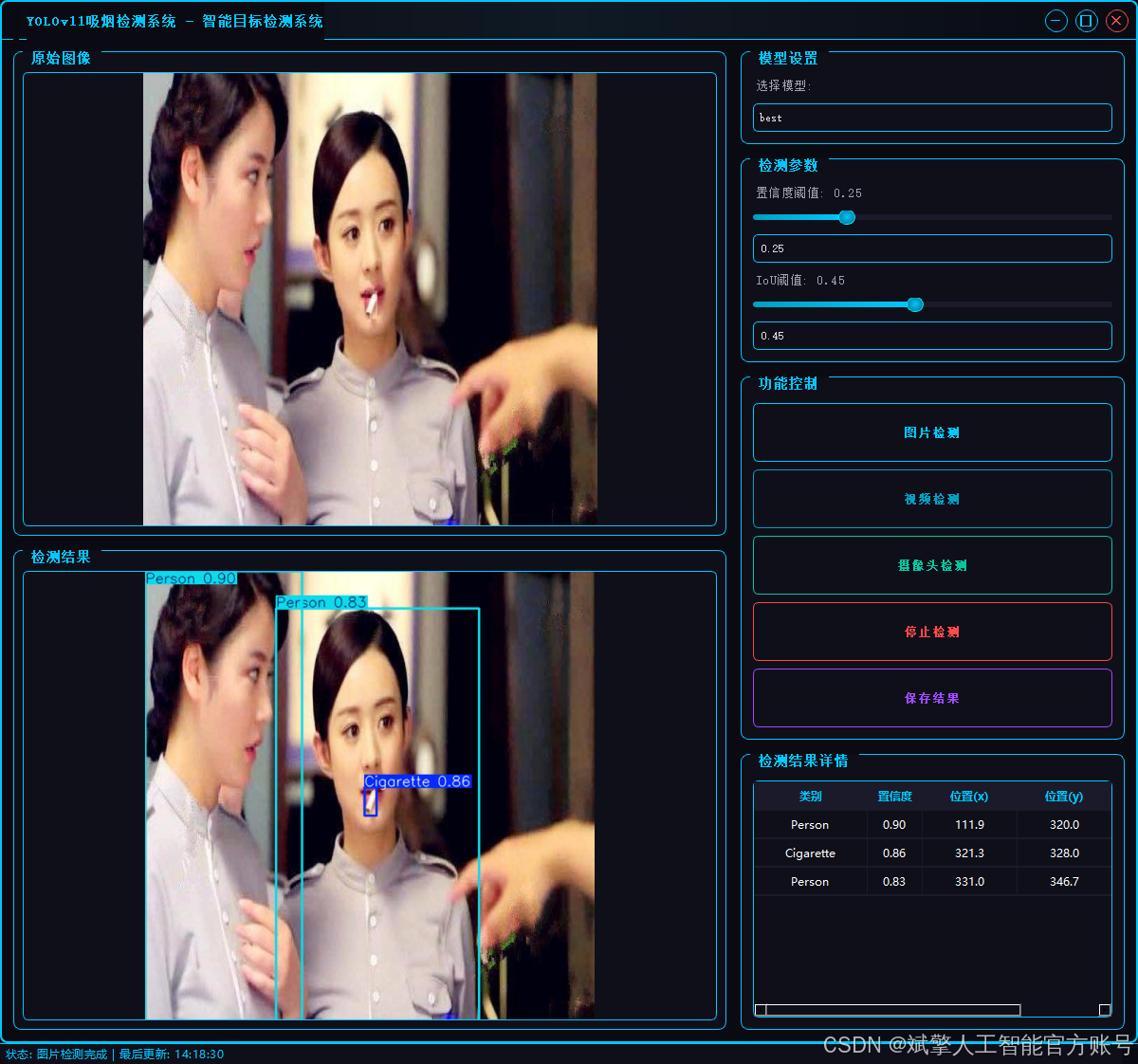Launch 摄像头检测 camera detection
Image resolution: width=1138 pixels, height=1064 pixels.
(x=932, y=565)
